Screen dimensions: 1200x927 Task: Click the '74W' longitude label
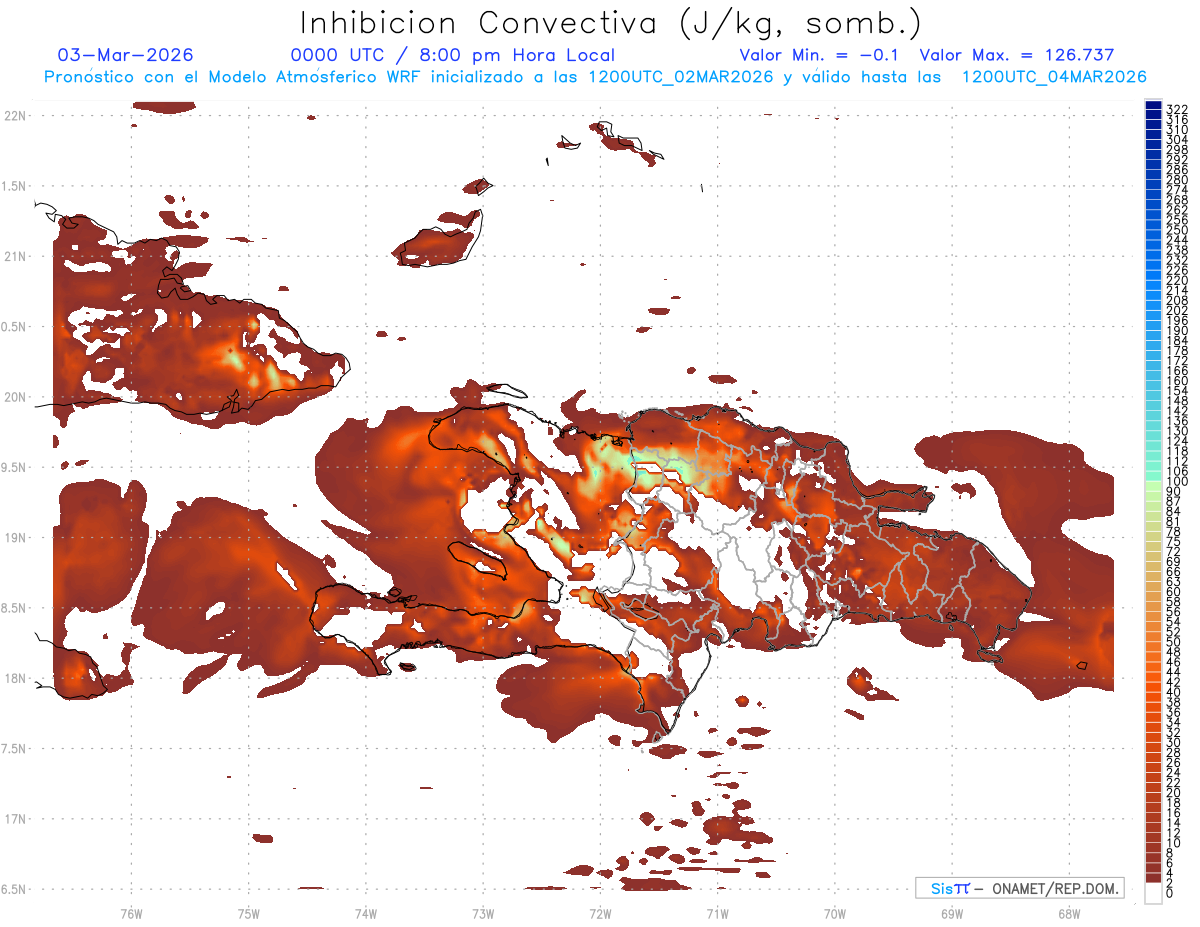pyautogui.click(x=365, y=913)
